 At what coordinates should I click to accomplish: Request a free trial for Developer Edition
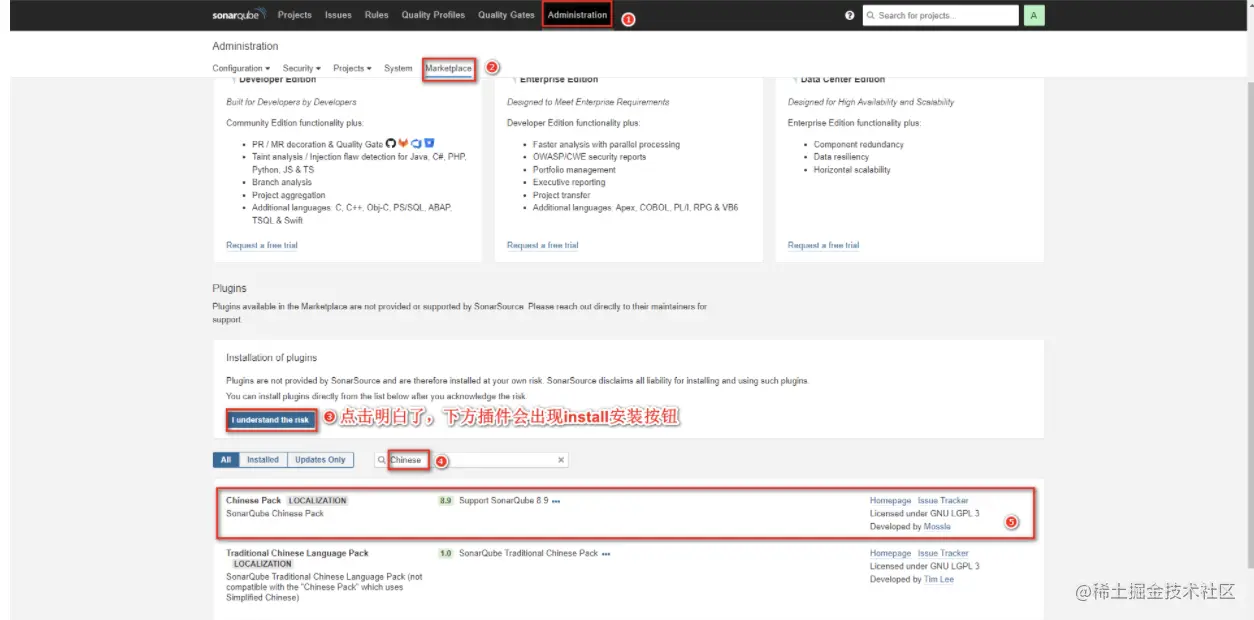pos(262,245)
